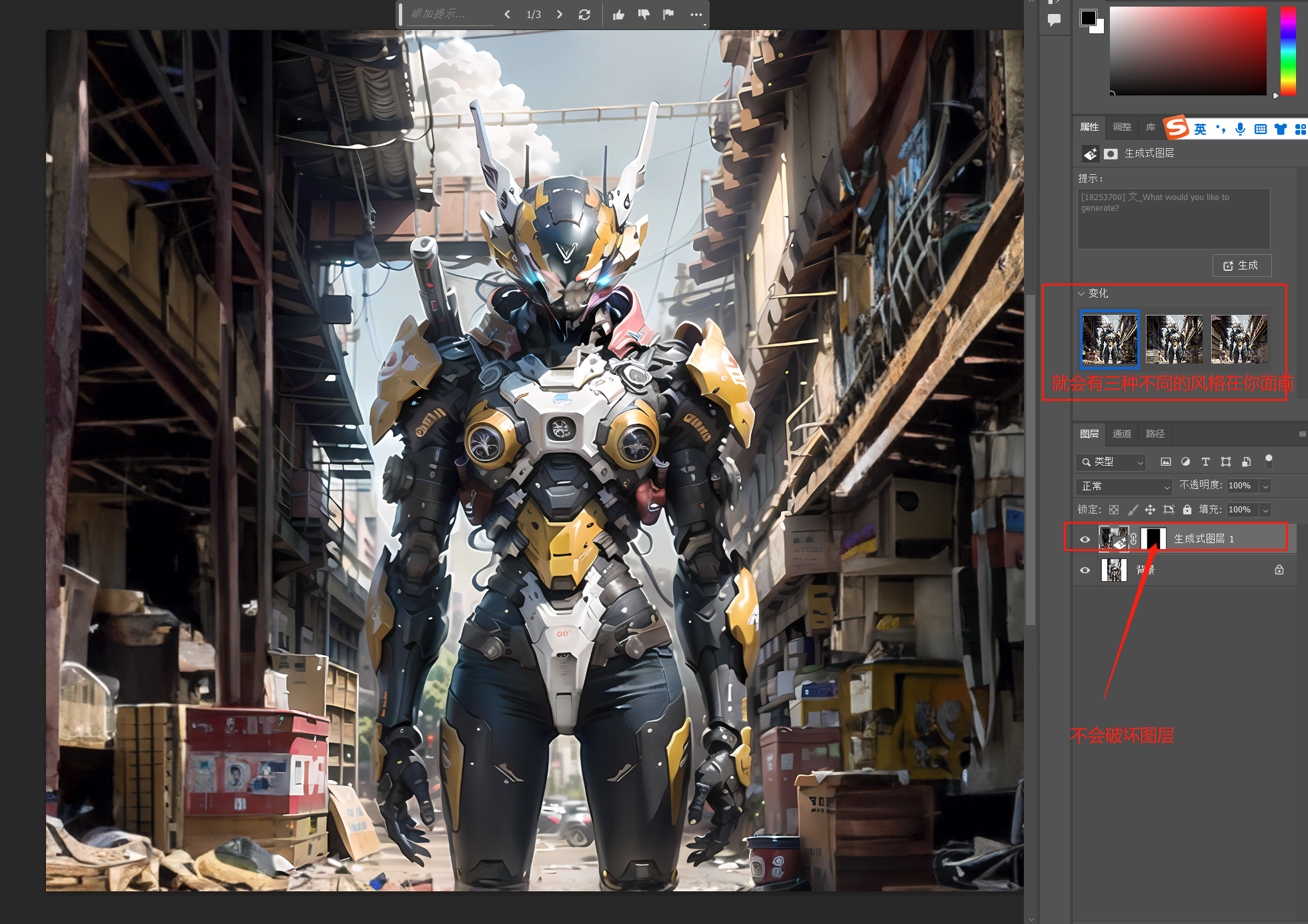The width and height of the screenshot is (1308, 924).
Task: Open the Layers panel menu icon
Action: pyautogui.click(x=1302, y=434)
